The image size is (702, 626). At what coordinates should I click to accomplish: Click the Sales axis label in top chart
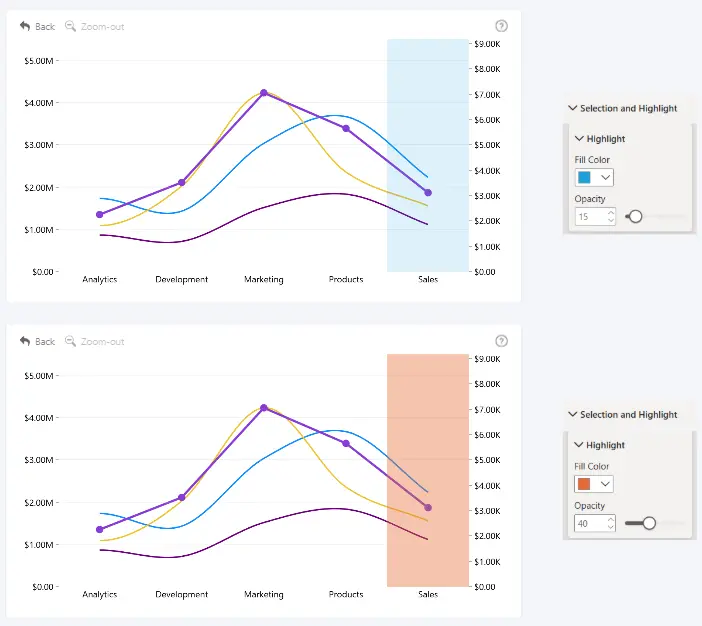click(x=428, y=279)
